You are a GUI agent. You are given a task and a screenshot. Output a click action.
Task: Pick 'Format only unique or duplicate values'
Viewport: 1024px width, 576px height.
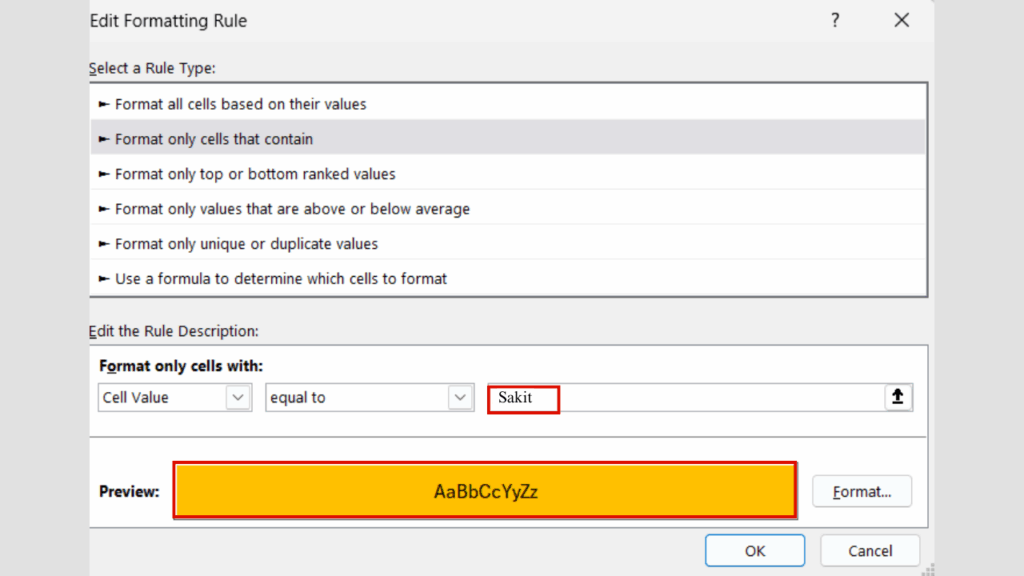[x=246, y=244]
